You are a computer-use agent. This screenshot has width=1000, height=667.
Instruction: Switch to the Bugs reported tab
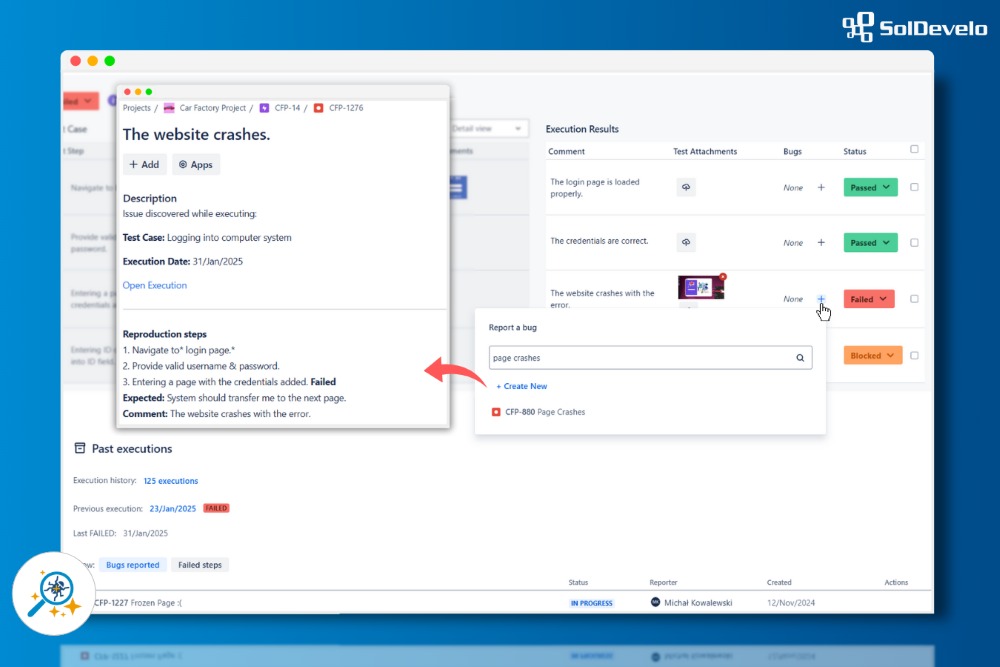132,564
